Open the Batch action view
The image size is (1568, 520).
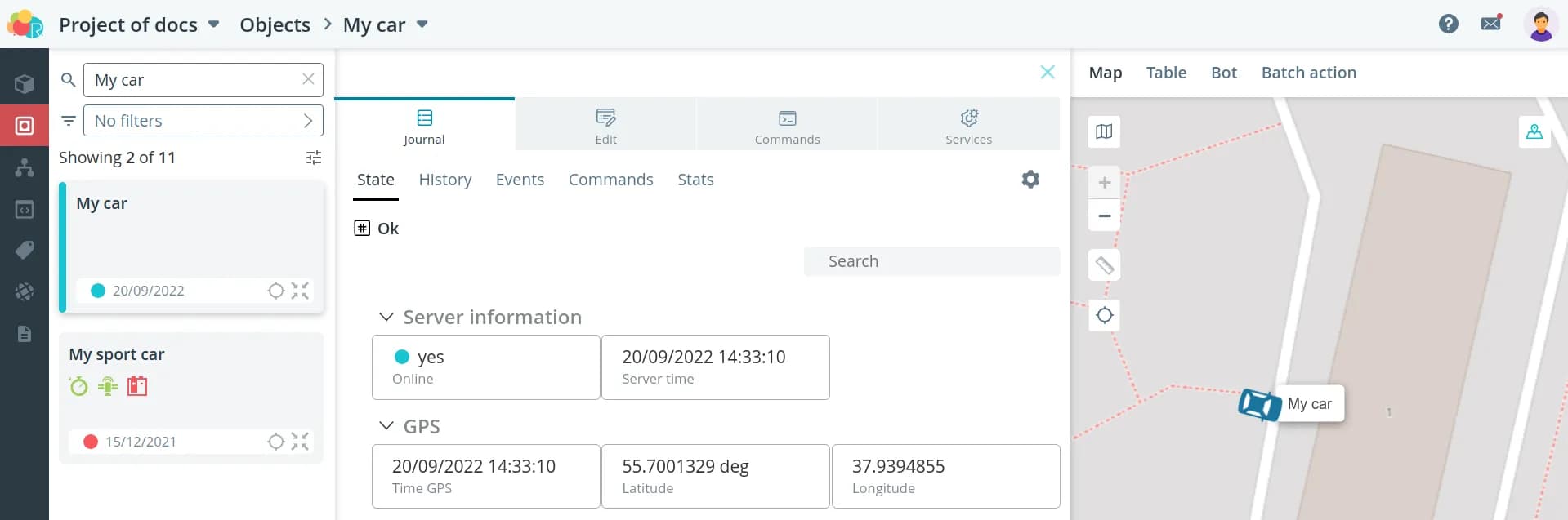[1308, 73]
